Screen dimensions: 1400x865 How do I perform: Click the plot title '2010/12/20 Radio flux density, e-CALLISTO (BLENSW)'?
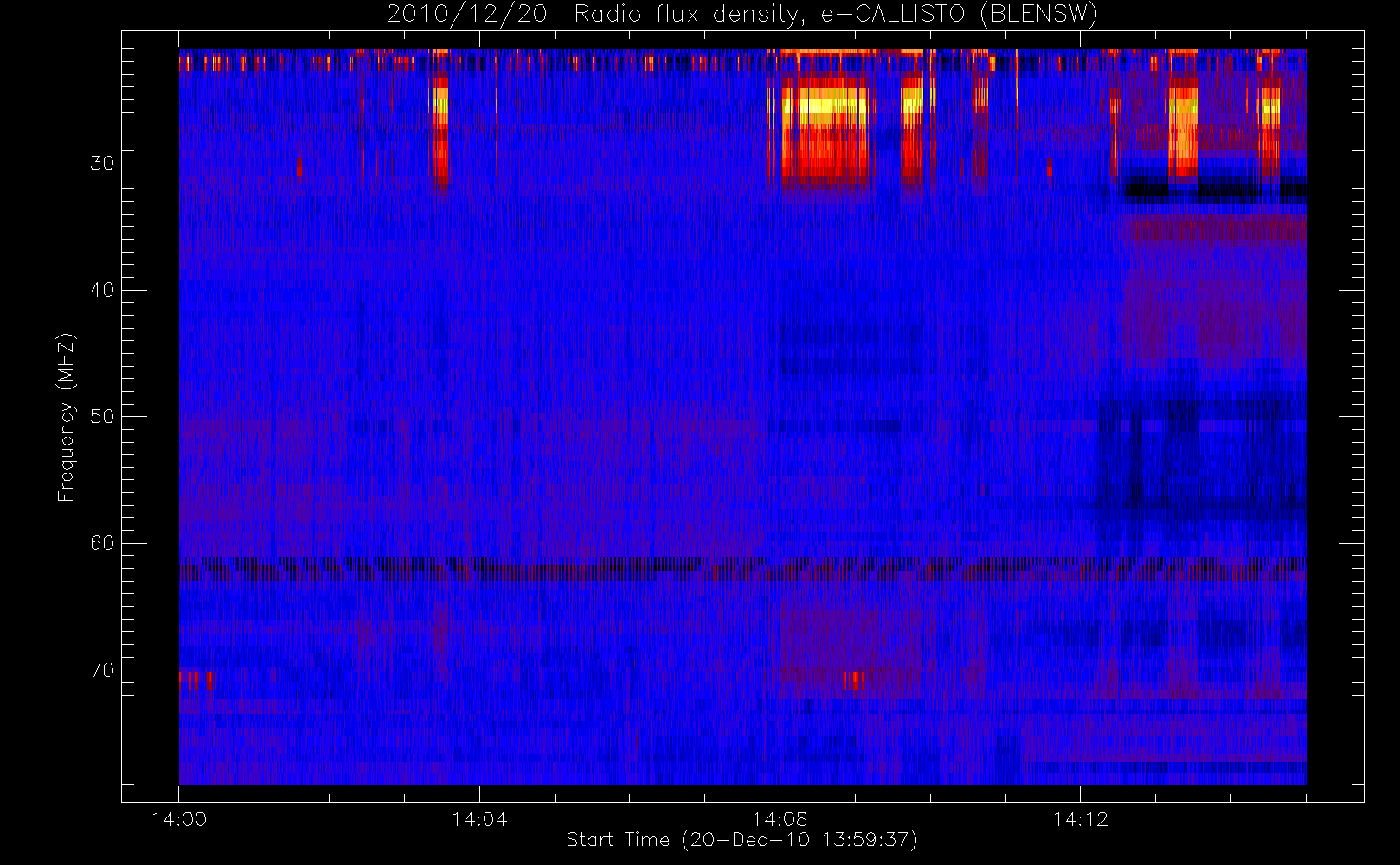[742, 15]
